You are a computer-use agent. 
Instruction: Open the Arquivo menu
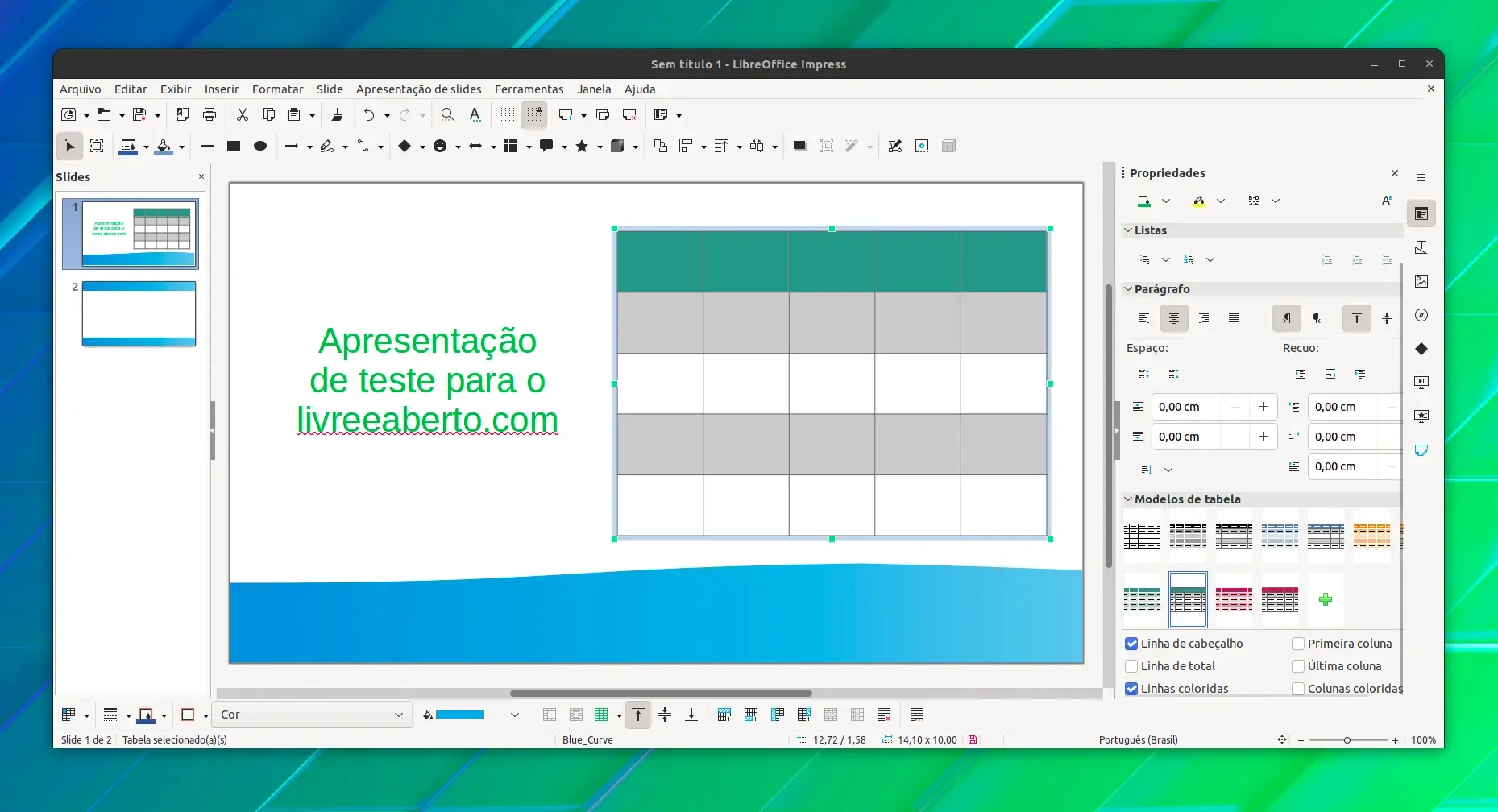click(81, 89)
